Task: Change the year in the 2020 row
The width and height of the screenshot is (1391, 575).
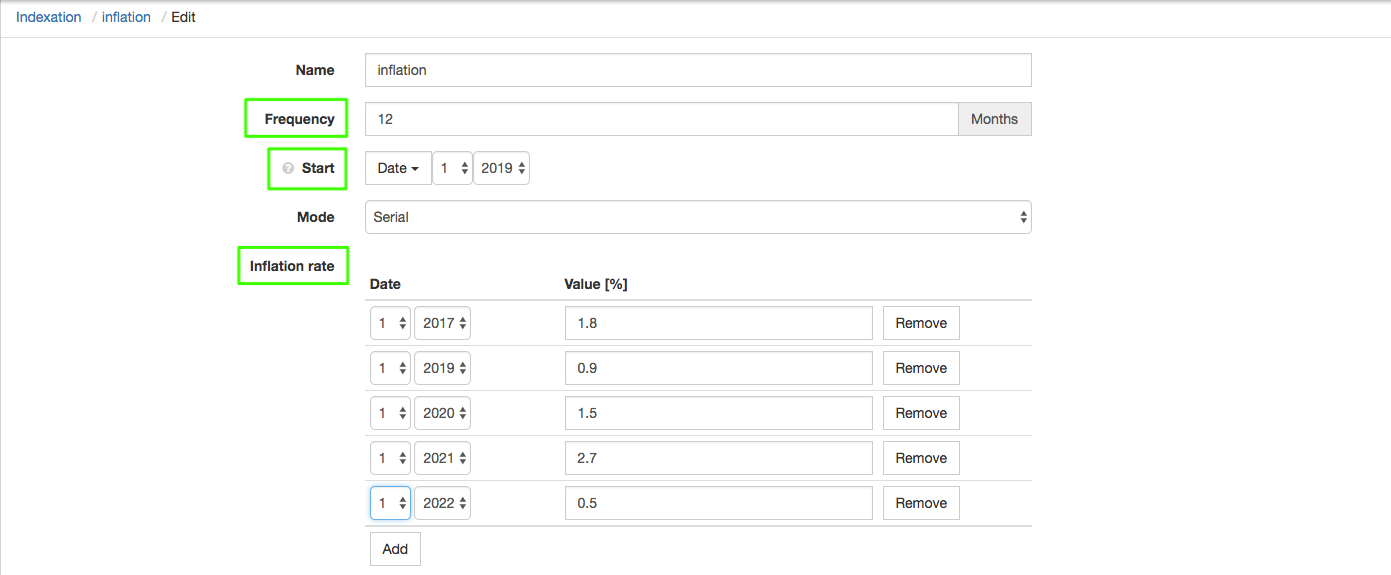Action: [442, 413]
